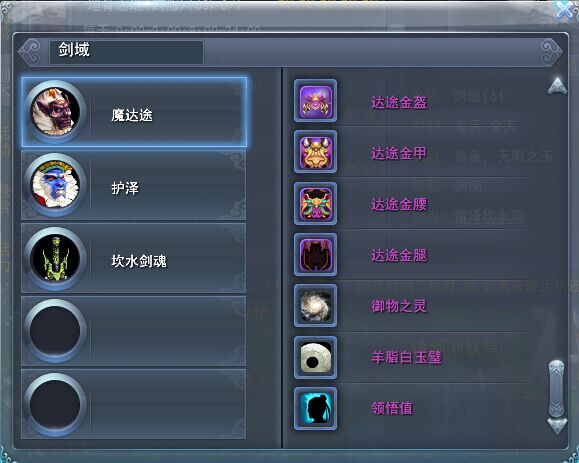The image size is (579, 463).
Task: Open the 达途金腿 leg armor icon
Action: click(315, 255)
